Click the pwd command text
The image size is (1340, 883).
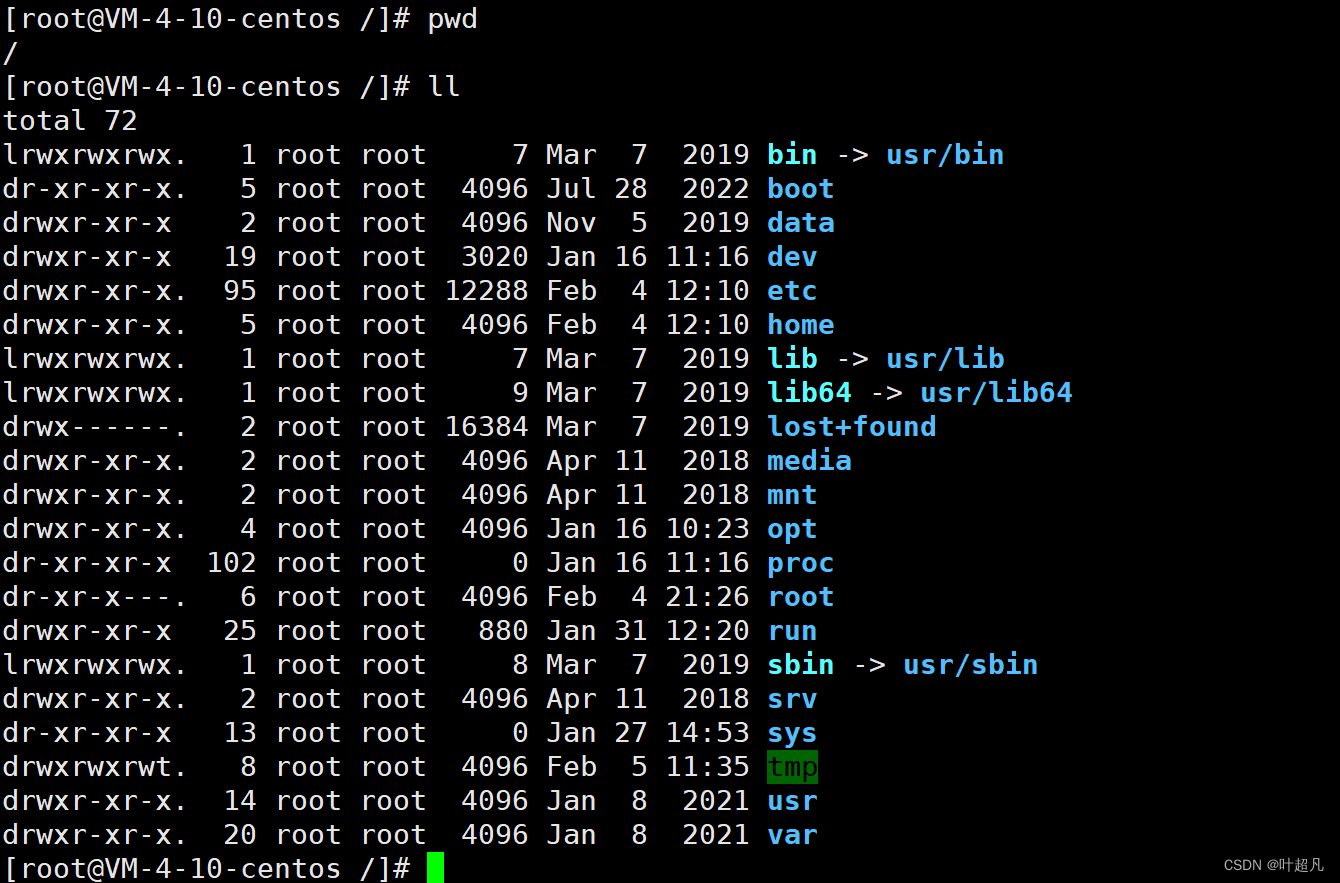point(452,19)
